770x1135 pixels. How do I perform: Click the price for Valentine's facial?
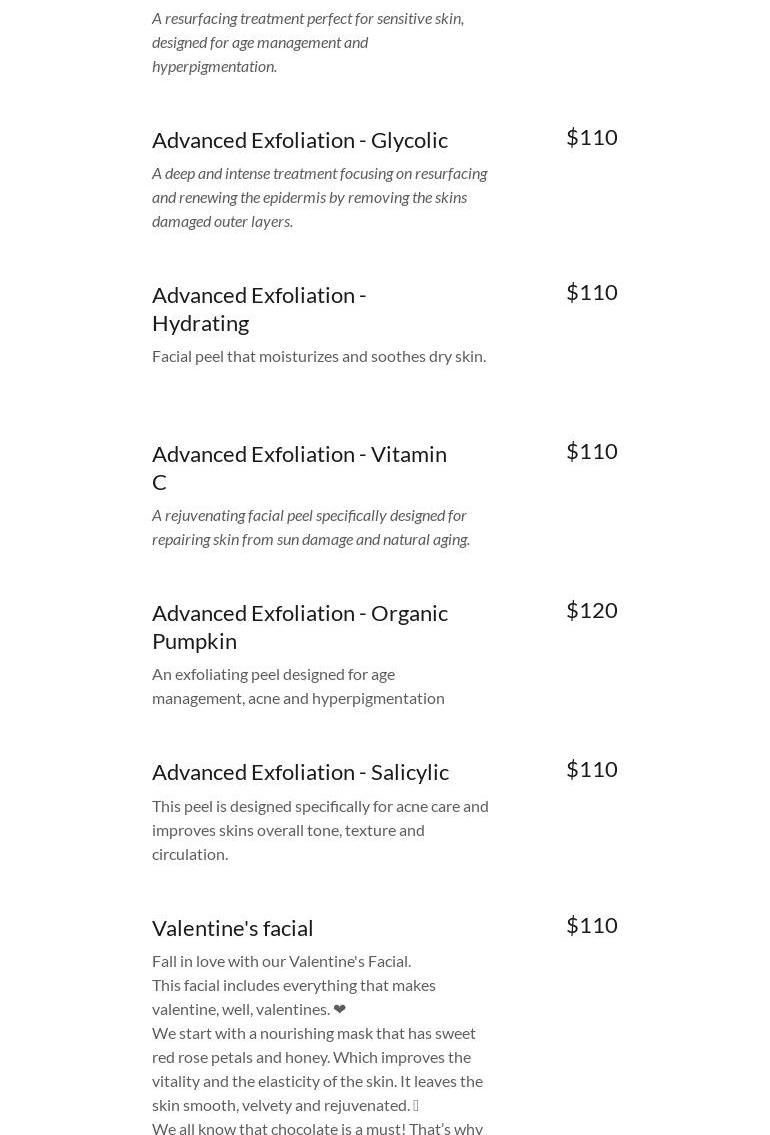coord(591,925)
